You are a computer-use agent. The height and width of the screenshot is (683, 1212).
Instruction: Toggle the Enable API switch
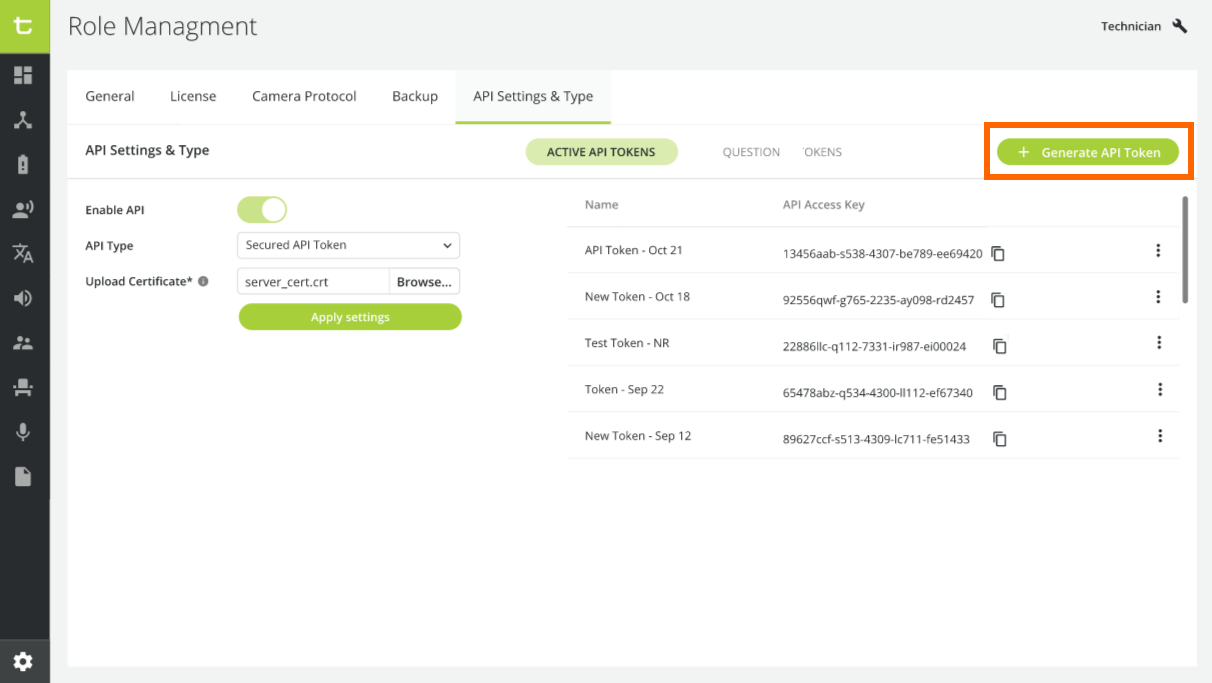[x=262, y=209]
